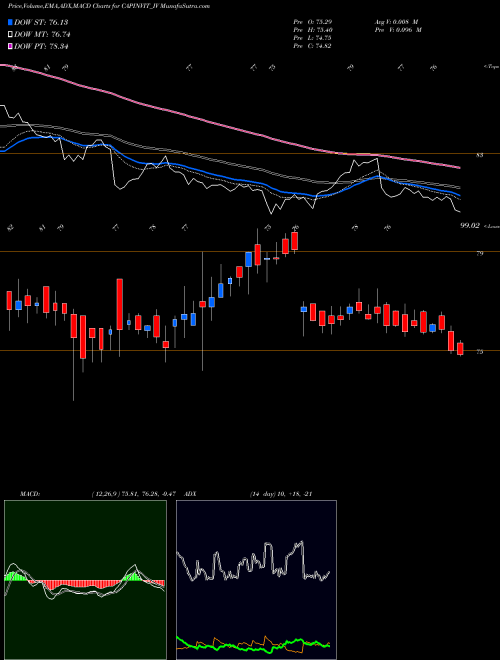Image resolution: width=500 pixels, height=660 pixels.
Task: Click the 99.02 value label
Action: click(x=469, y=226)
